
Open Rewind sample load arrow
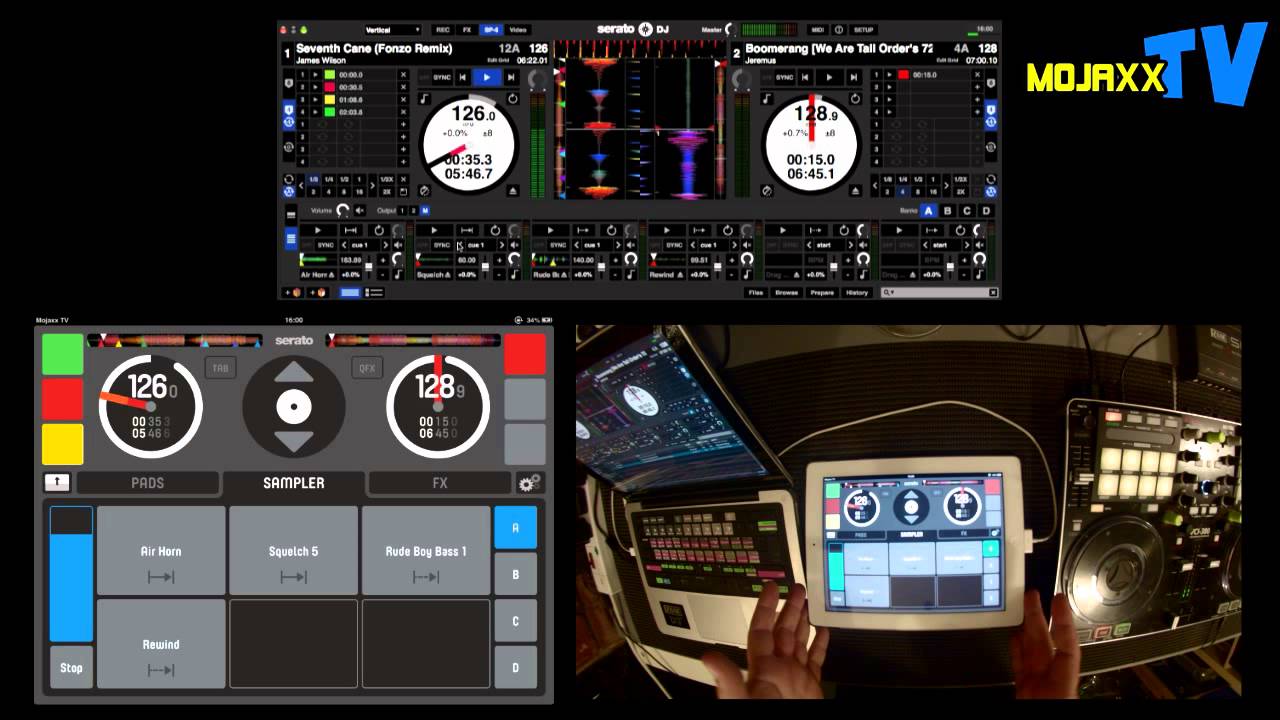point(680,275)
